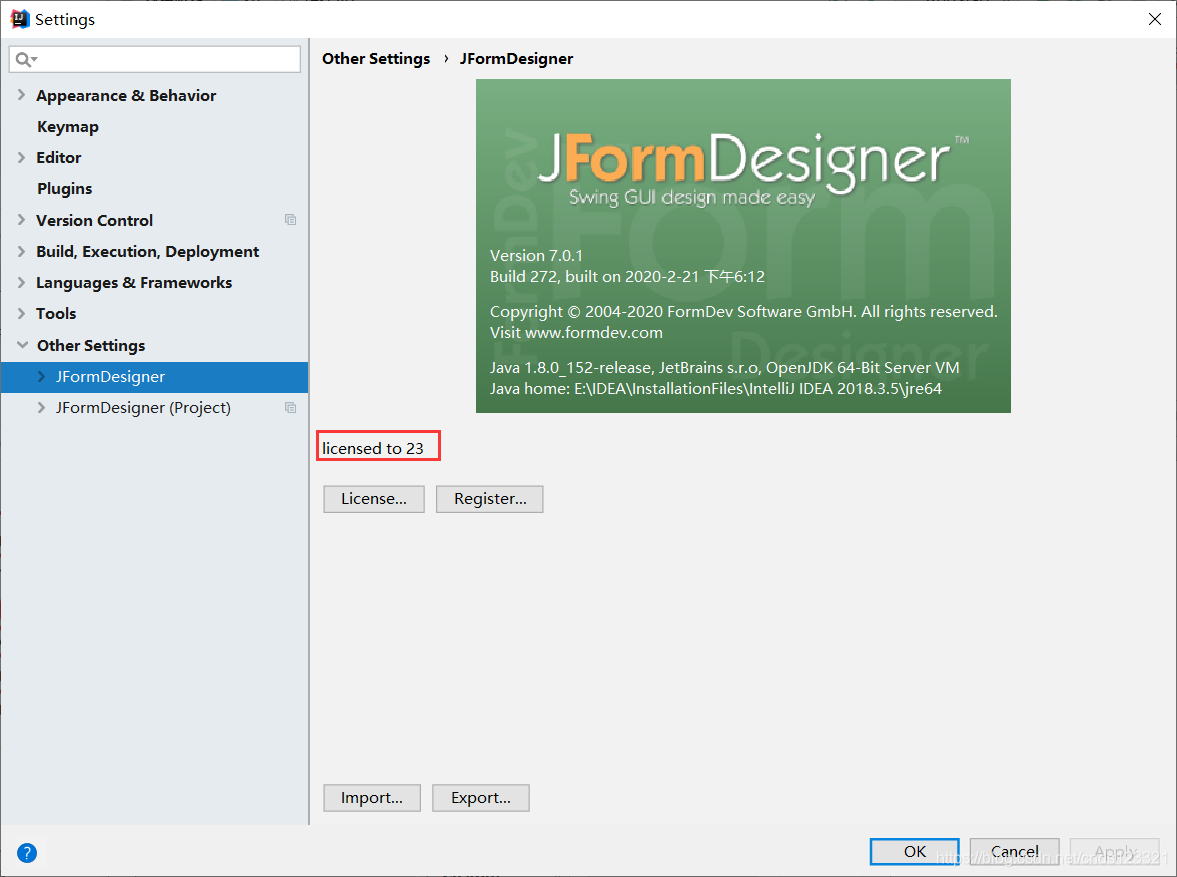Expand Build, Execution, Deployment arrow
The width and height of the screenshot is (1177, 877).
pyautogui.click(x=21, y=251)
